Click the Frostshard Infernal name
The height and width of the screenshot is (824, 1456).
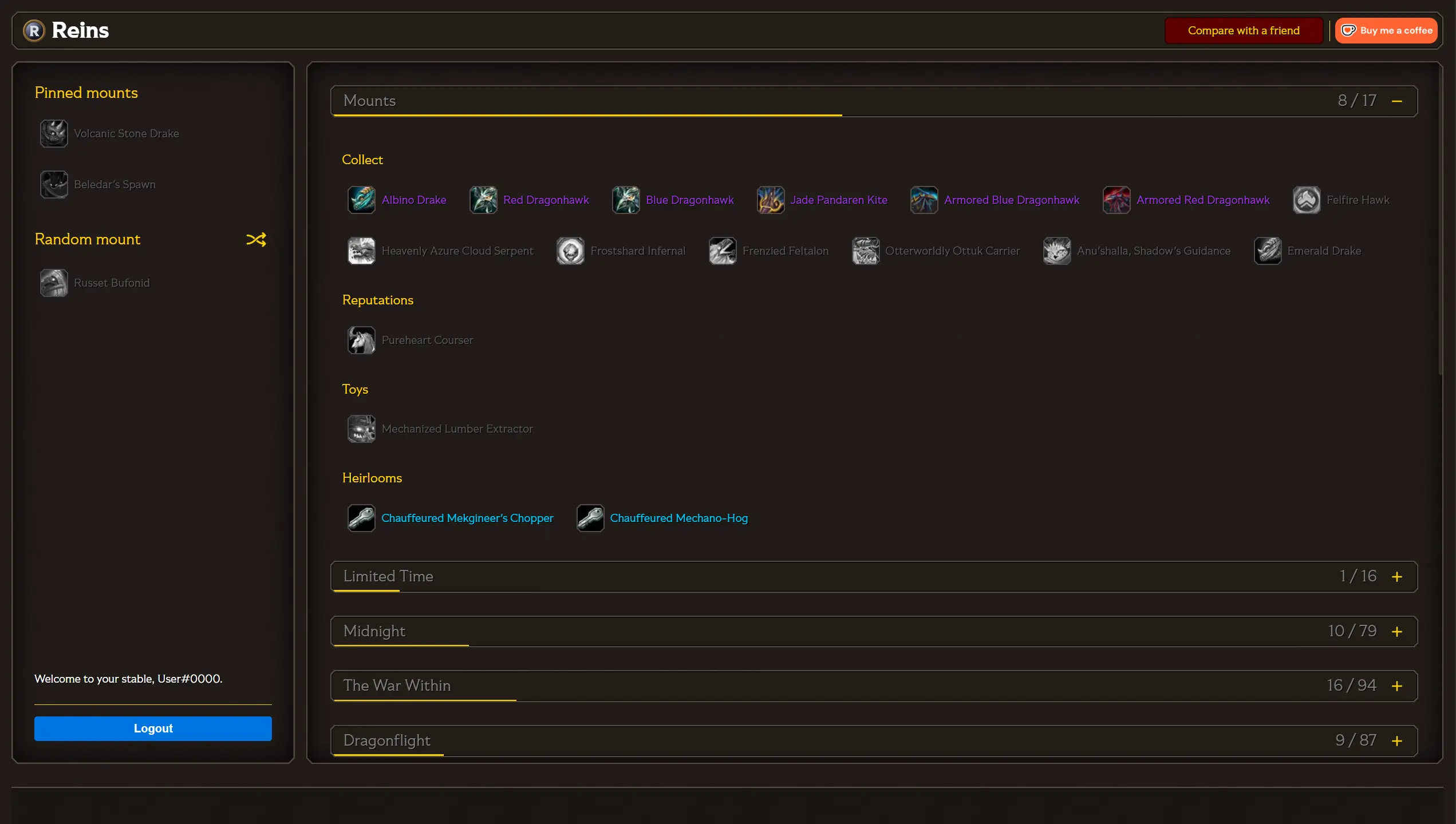pyautogui.click(x=638, y=251)
